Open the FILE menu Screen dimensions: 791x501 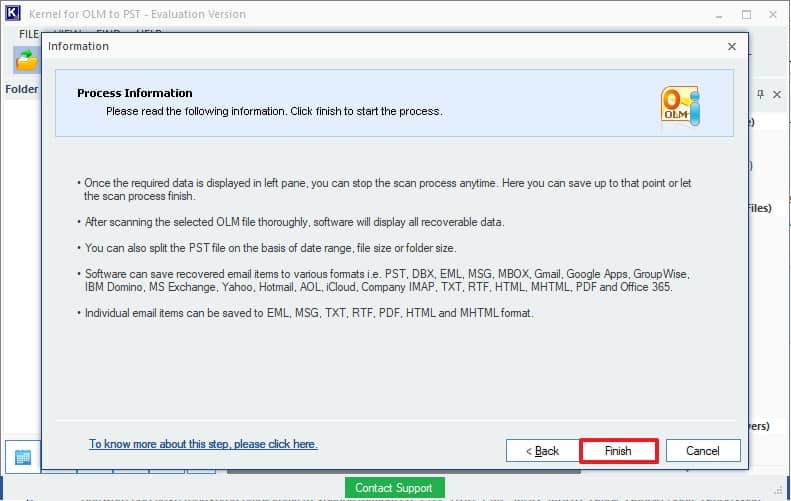click(x=29, y=34)
